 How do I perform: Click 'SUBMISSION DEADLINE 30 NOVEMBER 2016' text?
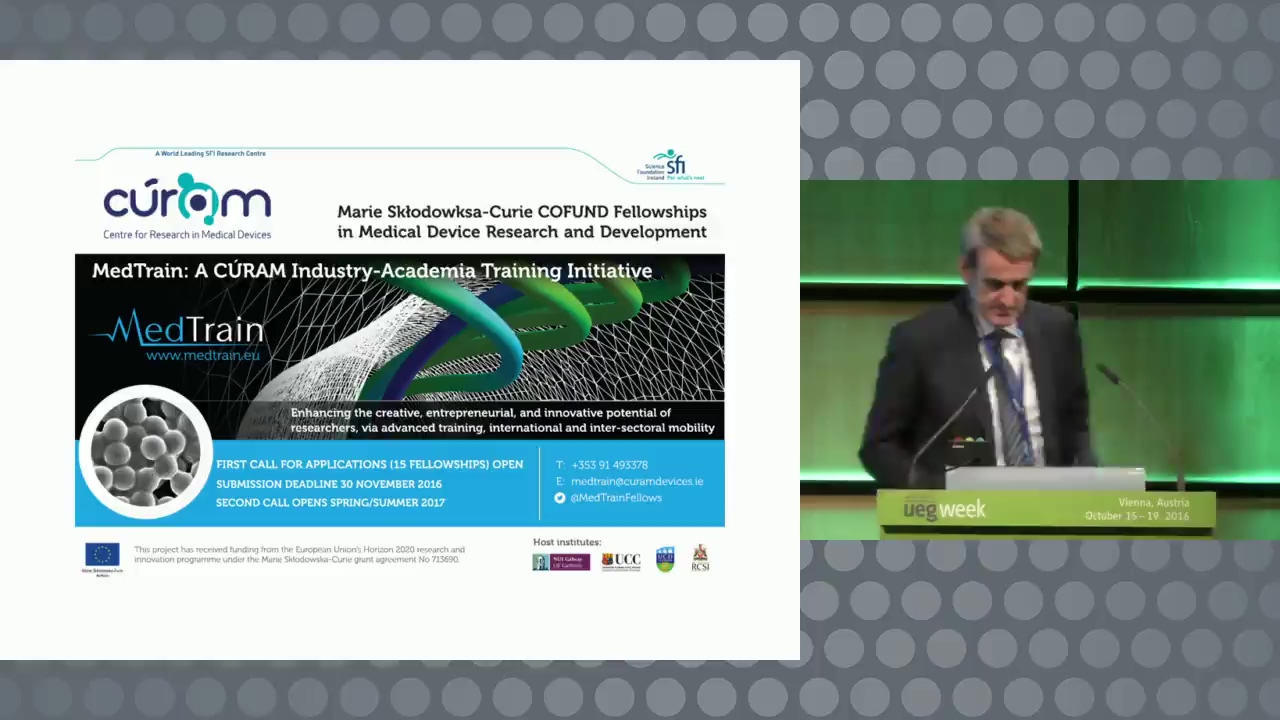[x=329, y=484]
